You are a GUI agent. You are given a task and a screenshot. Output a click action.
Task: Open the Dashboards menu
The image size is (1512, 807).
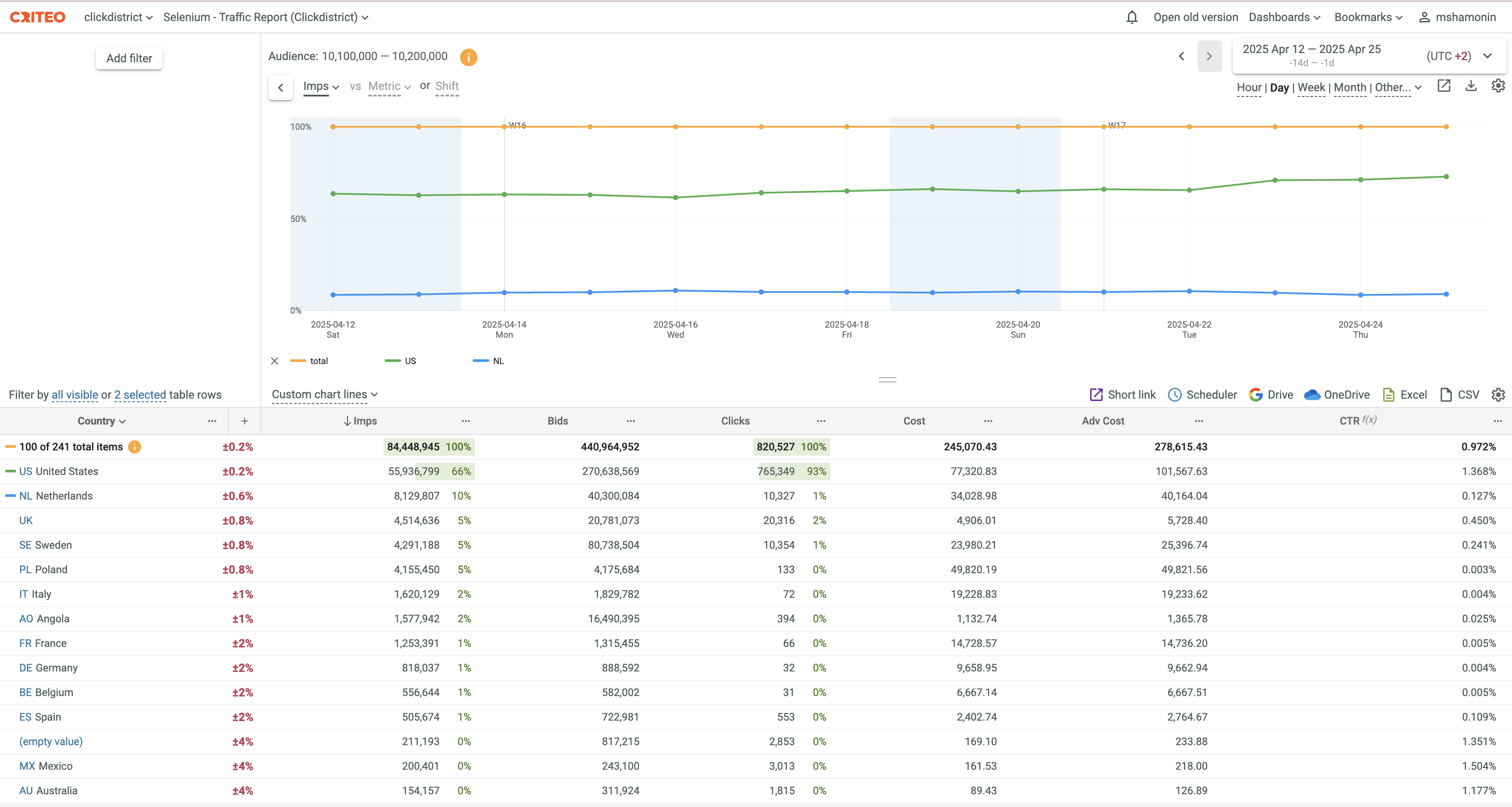[x=1284, y=17]
